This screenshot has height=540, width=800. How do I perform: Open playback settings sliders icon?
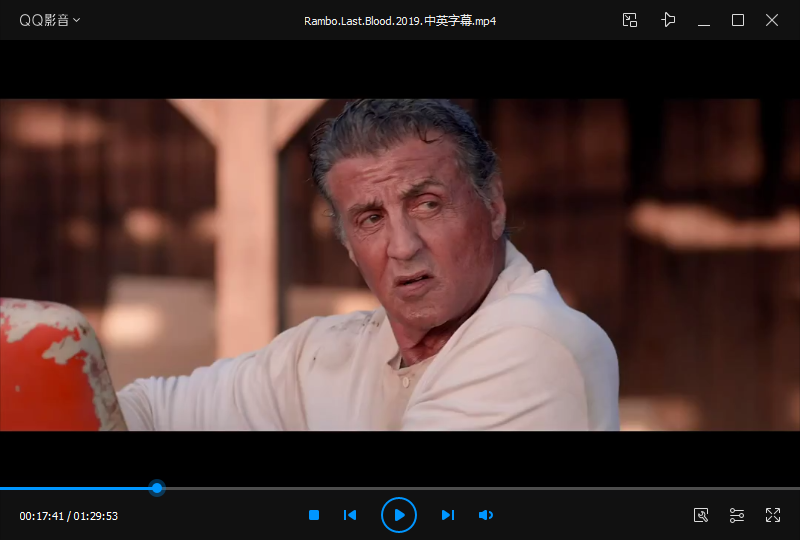pyautogui.click(x=737, y=515)
